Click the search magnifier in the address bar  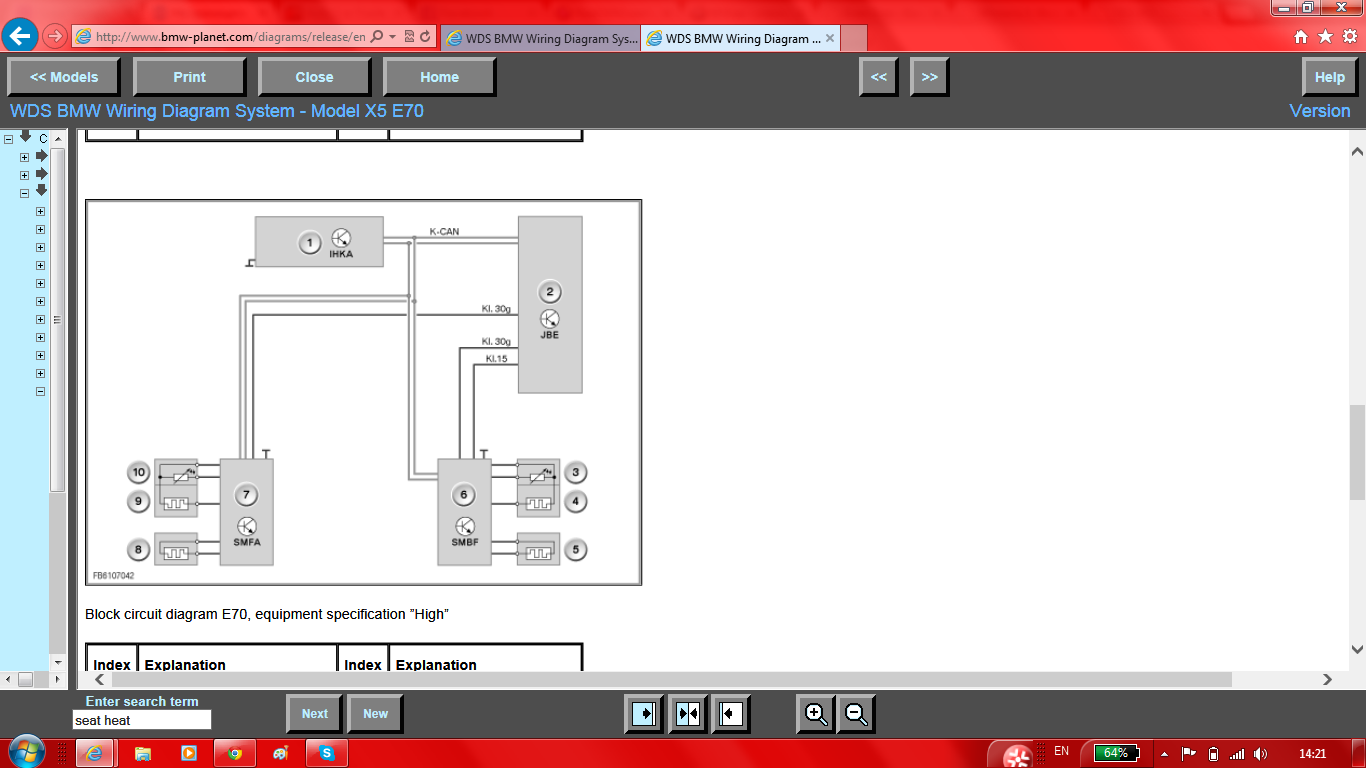(377, 37)
